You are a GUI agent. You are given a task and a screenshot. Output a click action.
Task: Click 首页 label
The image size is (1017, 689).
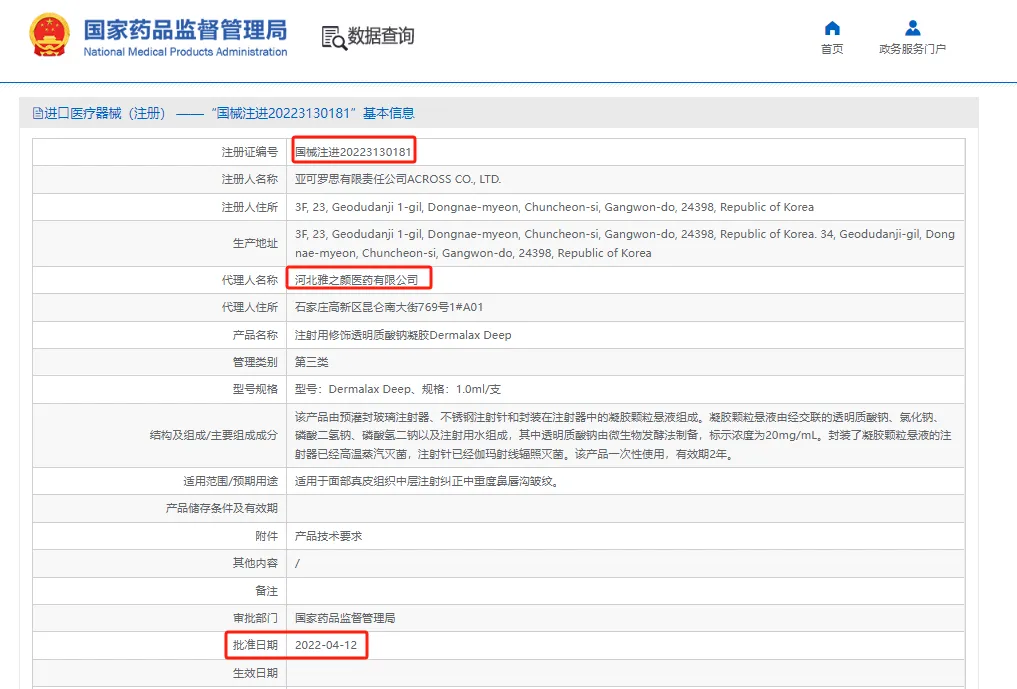coord(832,49)
